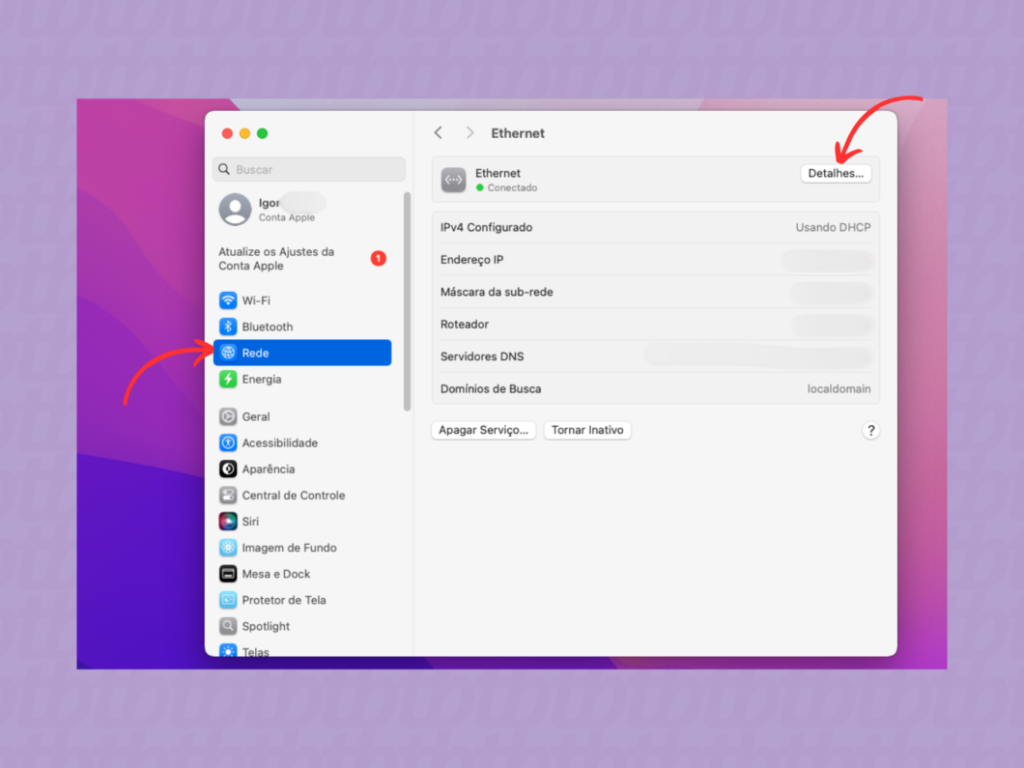Select Spotlight label in sidebar
This screenshot has height=768, width=1024.
point(266,626)
